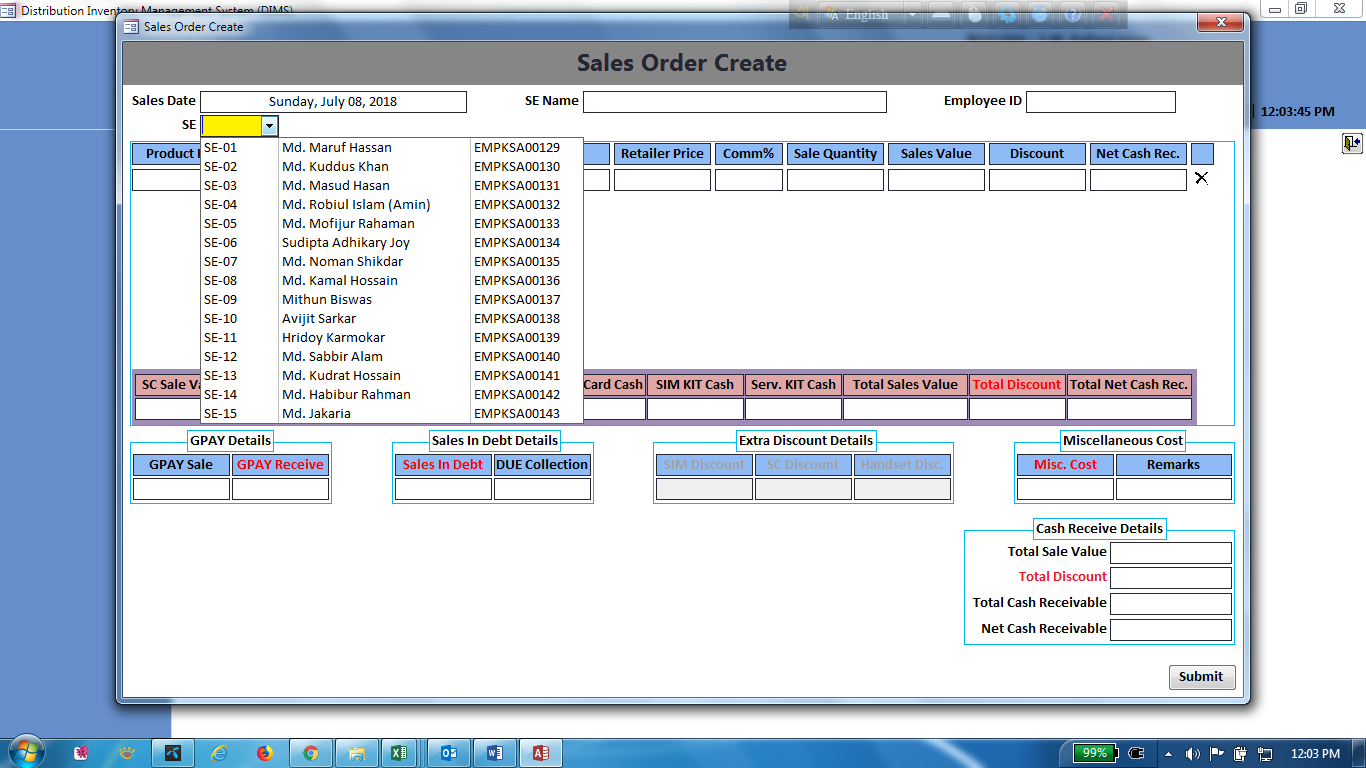Choose SE-09 Mithun Biswas

(x=392, y=300)
